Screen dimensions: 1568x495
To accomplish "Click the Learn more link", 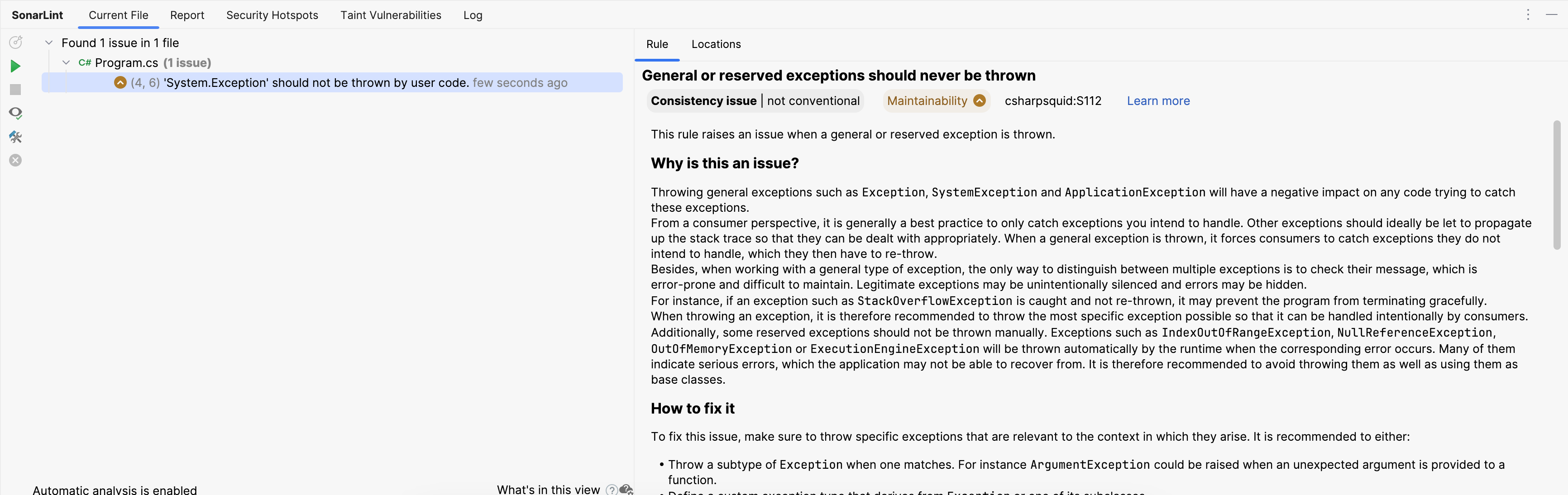I will 1158,100.
